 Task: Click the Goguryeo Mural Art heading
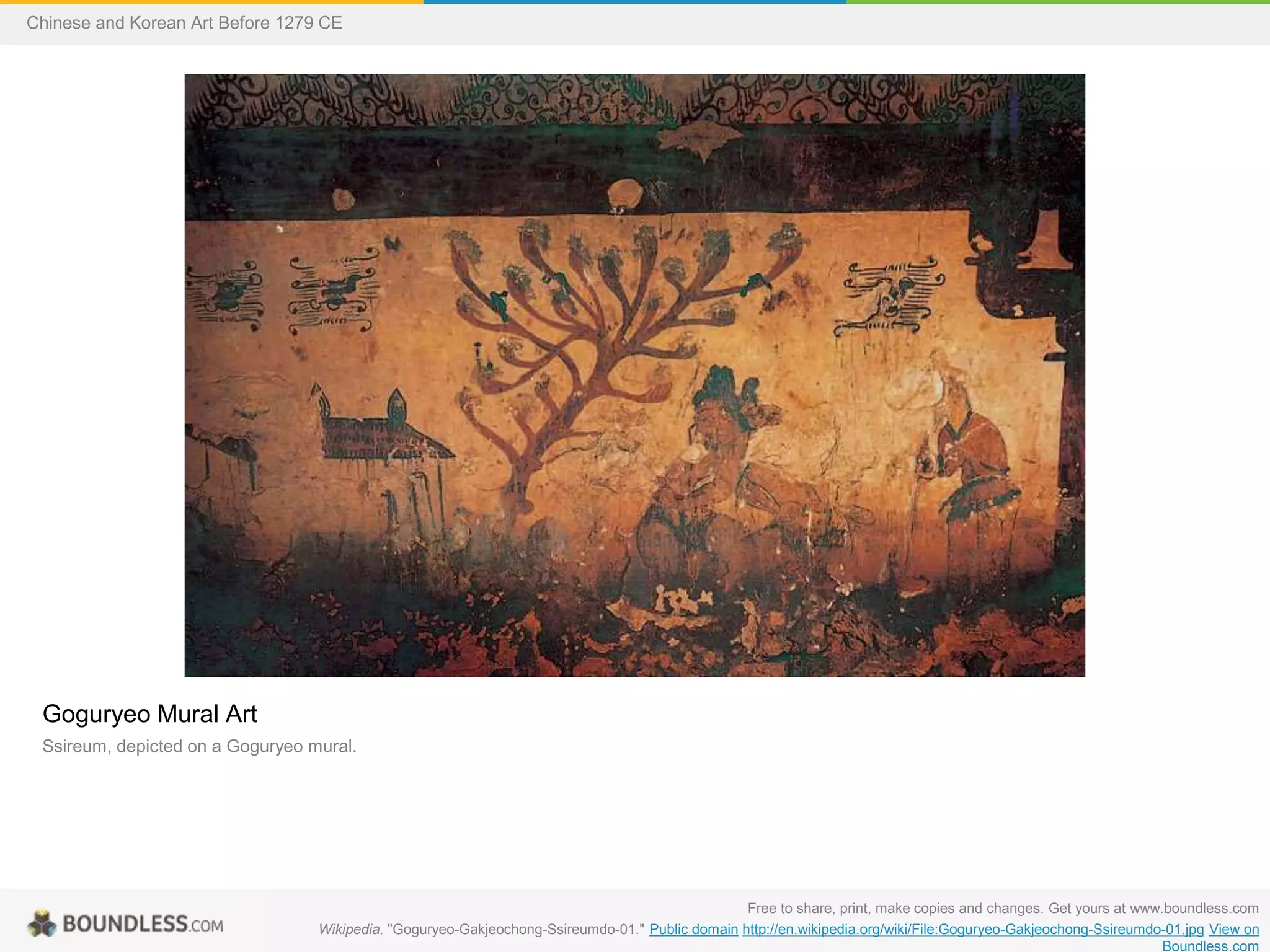[149, 714]
